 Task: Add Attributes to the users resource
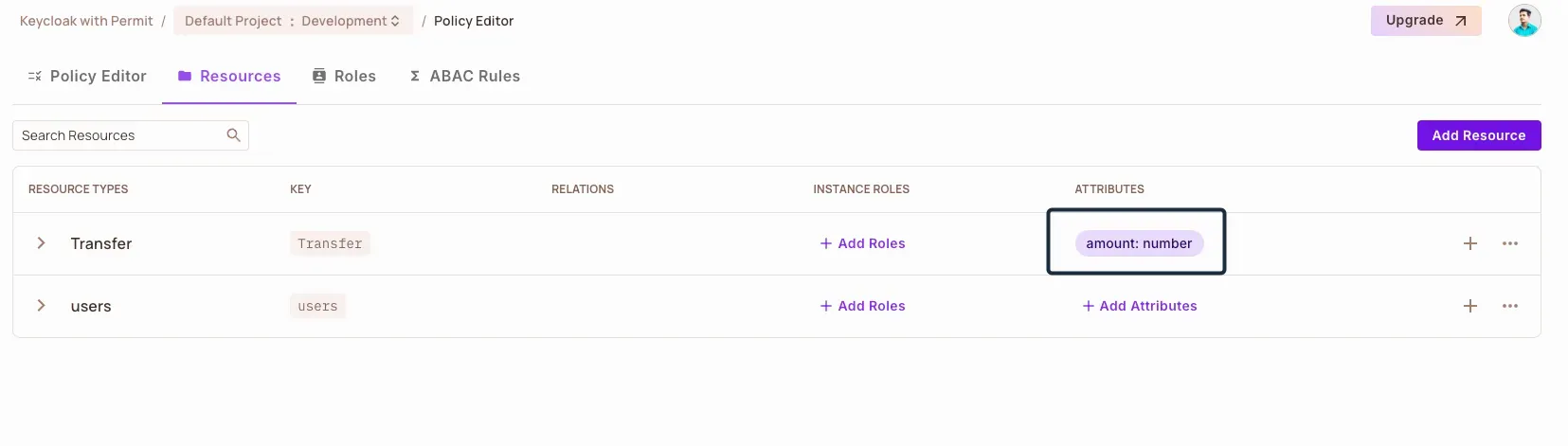click(1140, 306)
